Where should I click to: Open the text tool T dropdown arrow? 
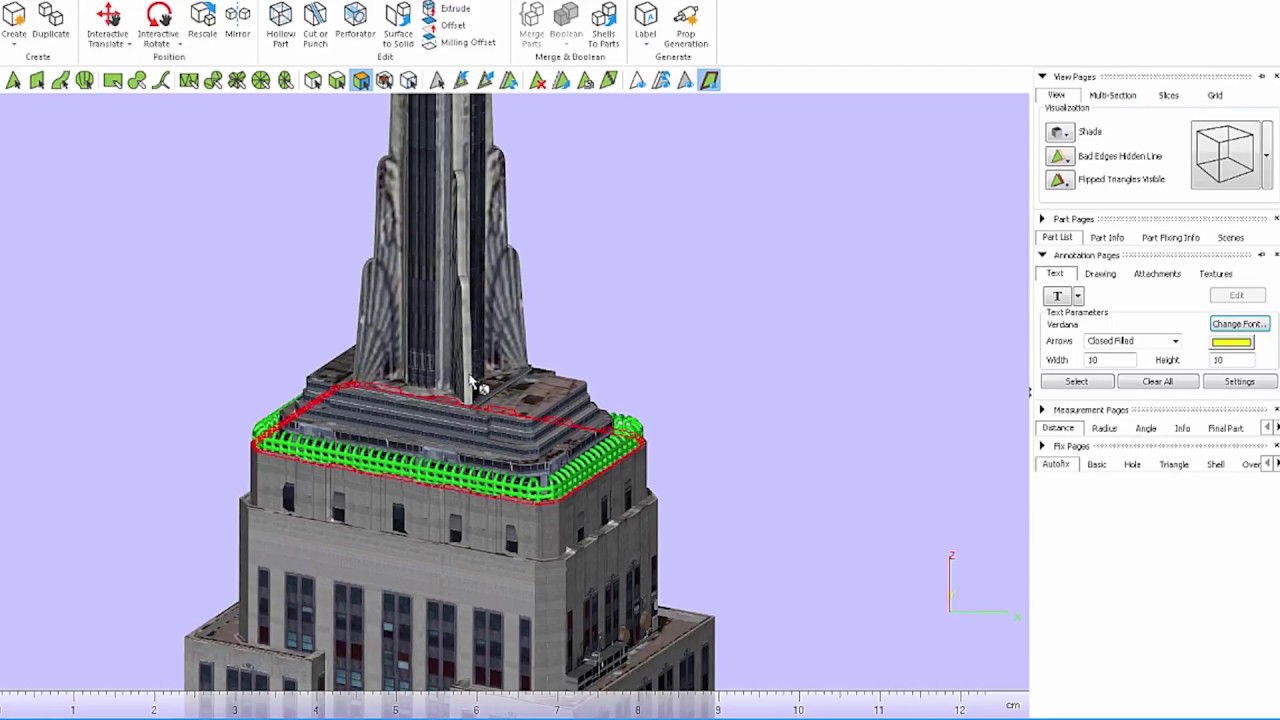pos(1078,296)
